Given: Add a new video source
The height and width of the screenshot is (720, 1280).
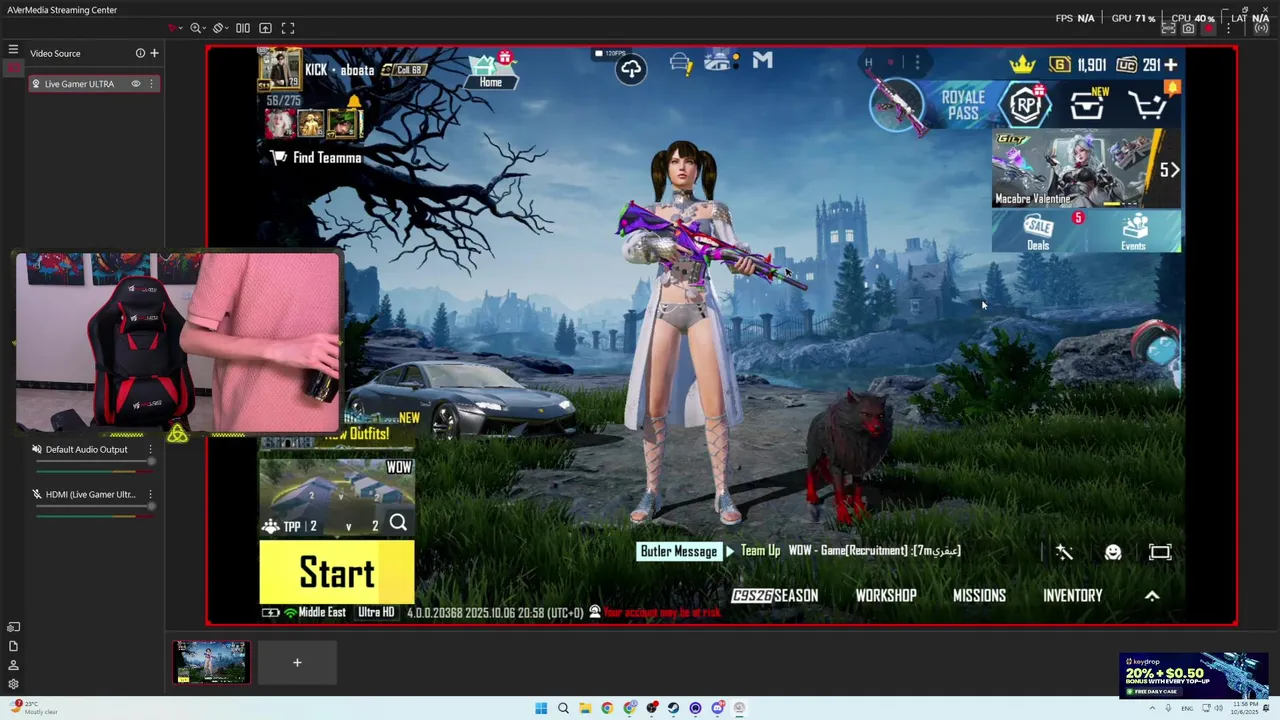Looking at the screenshot, I should pyautogui.click(x=154, y=53).
